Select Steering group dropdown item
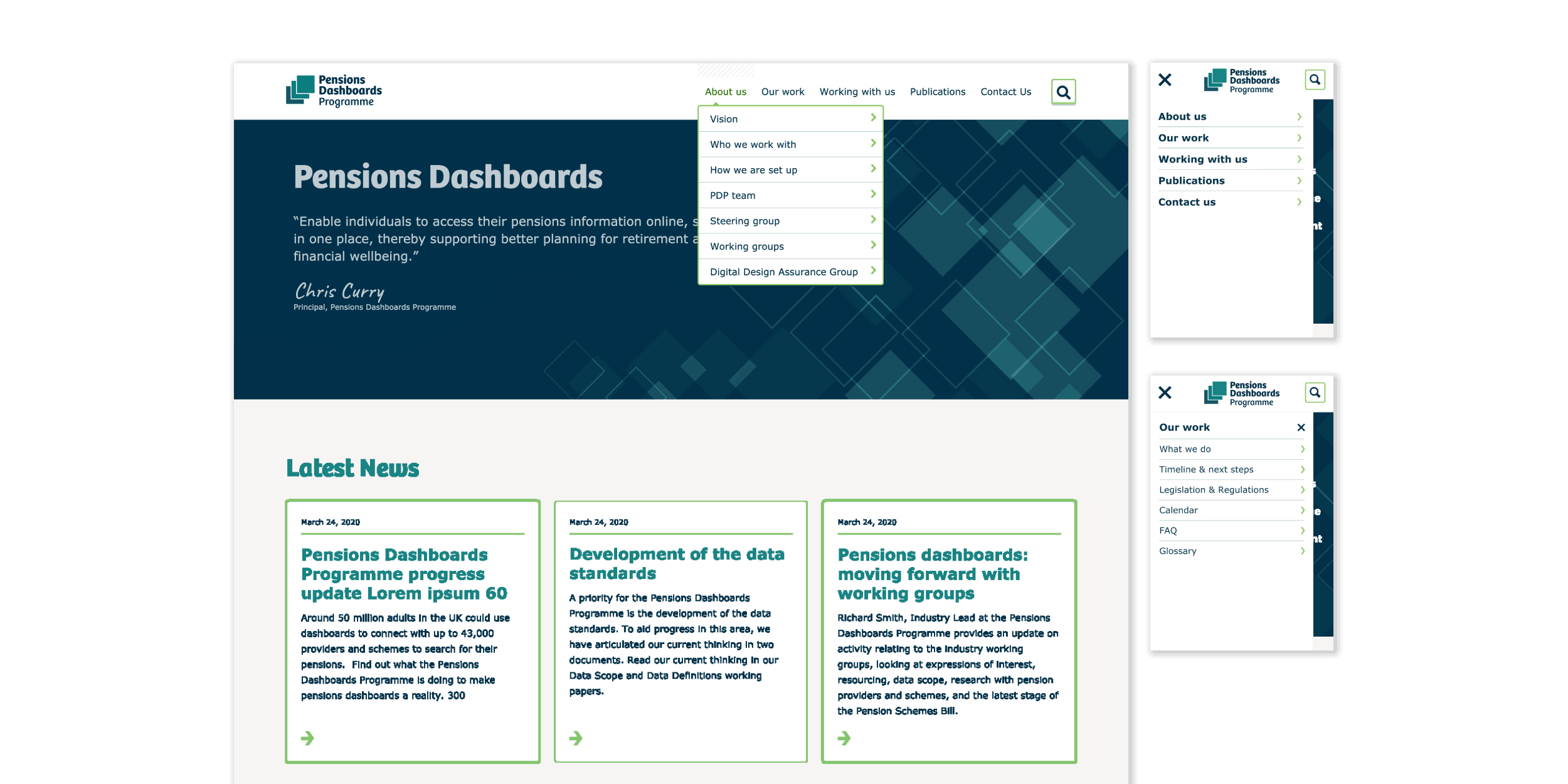Viewport: 1568px width, 784px height. pyautogui.click(x=790, y=221)
